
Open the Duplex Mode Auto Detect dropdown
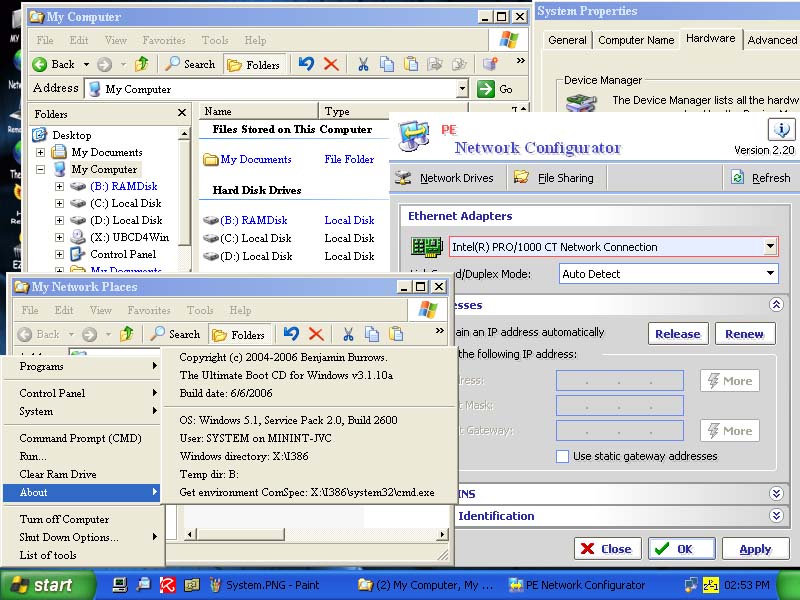click(769, 273)
